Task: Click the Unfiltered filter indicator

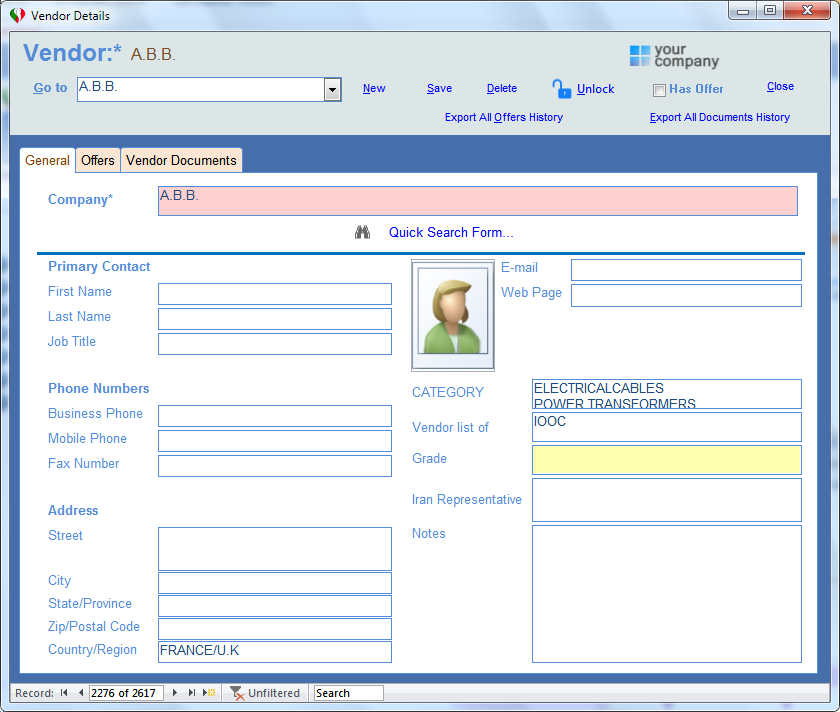Action: [x=265, y=693]
